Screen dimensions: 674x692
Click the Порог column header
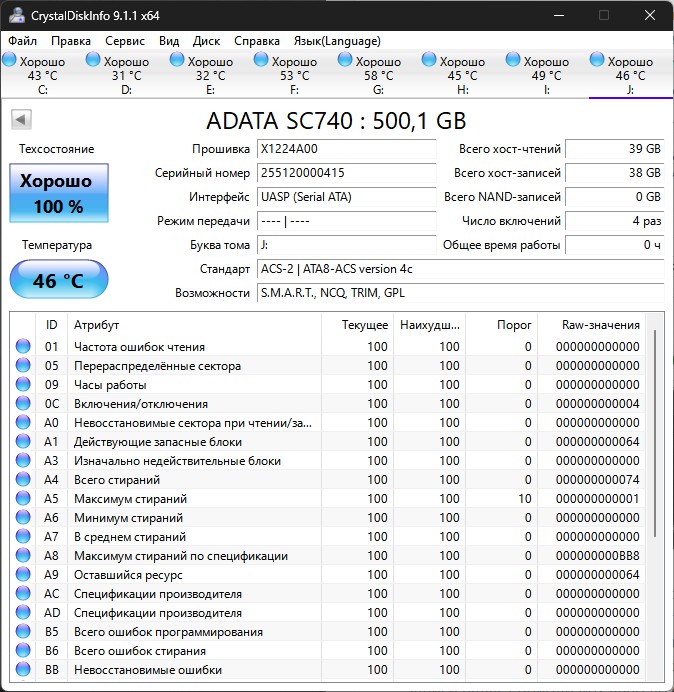[x=502, y=325]
